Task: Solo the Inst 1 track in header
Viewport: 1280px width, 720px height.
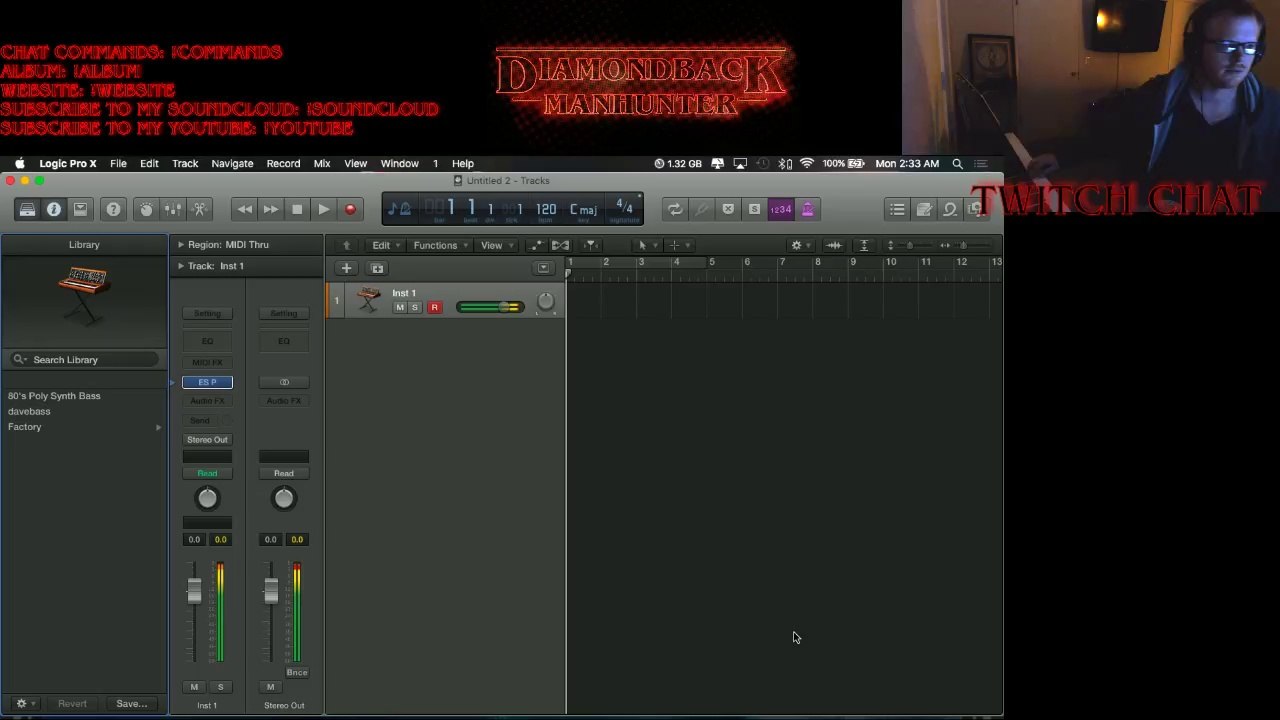Action: point(415,307)
